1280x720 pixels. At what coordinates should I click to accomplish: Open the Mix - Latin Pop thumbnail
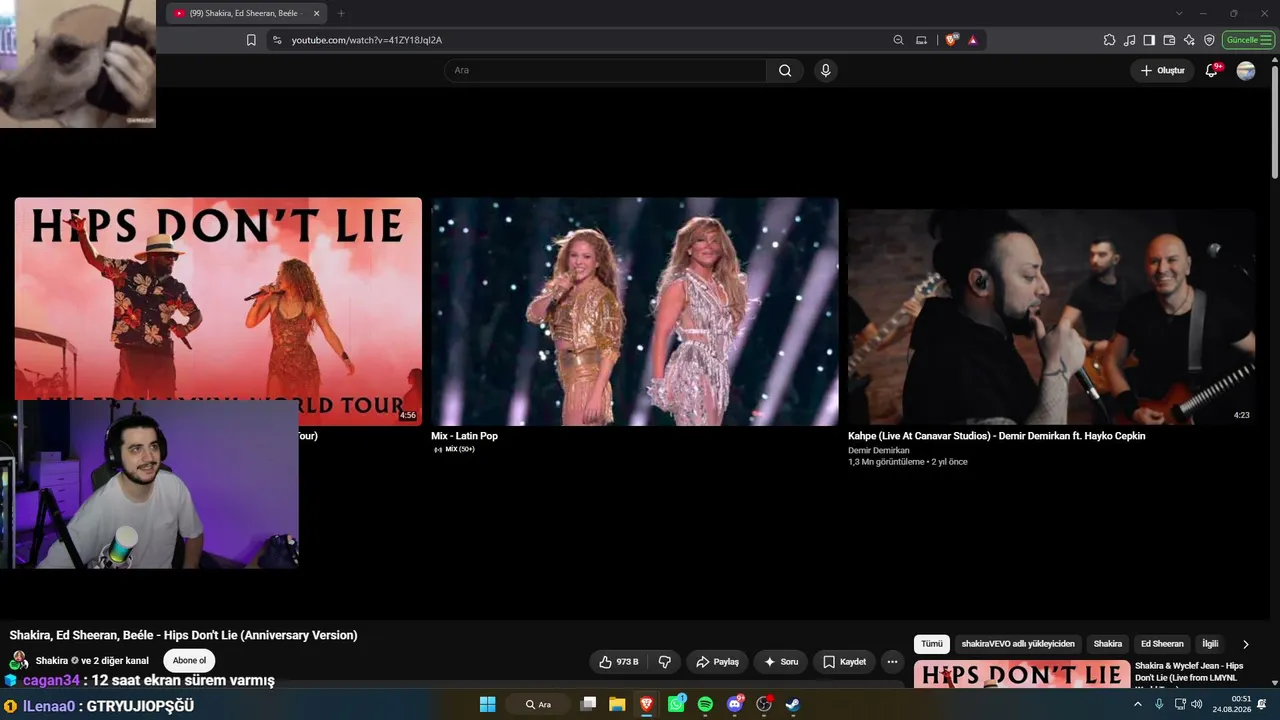click(x=635, y=311)
